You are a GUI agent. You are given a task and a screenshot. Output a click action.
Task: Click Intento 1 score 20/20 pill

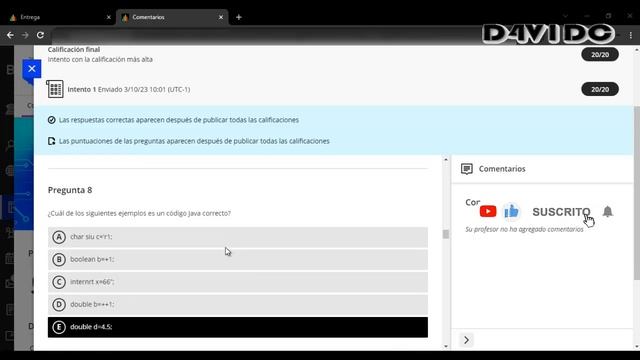[600, 89]
